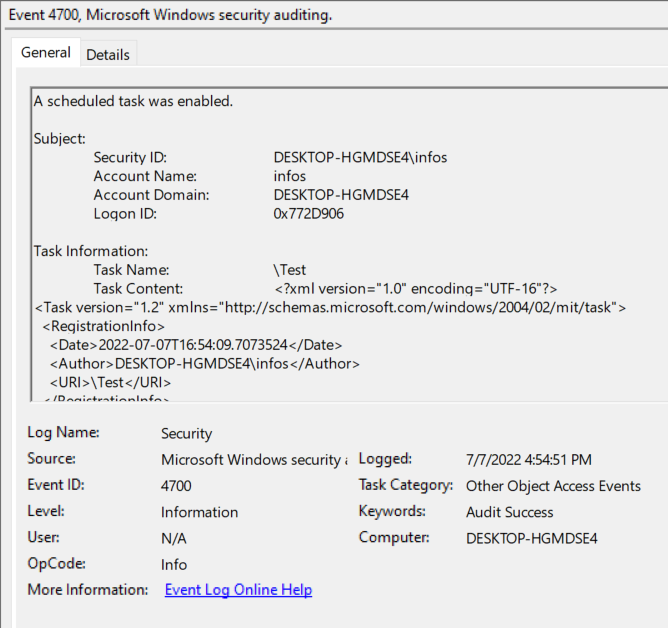Switch to the General tab
The height and width of the screenshot is (628, 668).
click(x=46, y=53)
